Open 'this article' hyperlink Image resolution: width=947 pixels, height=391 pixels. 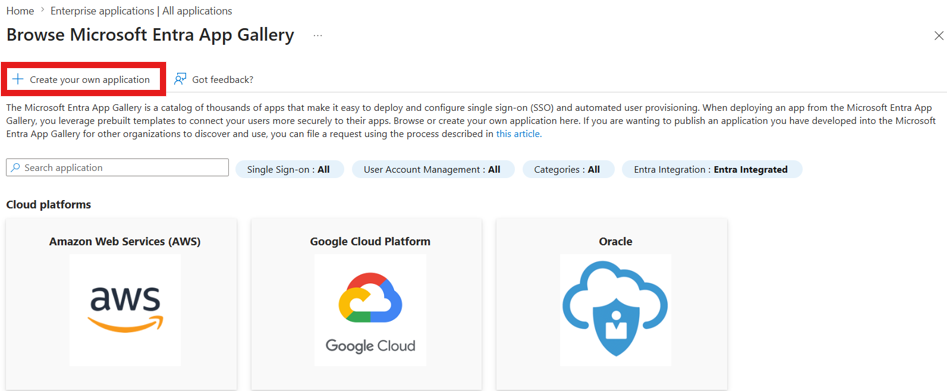point(519,134)
